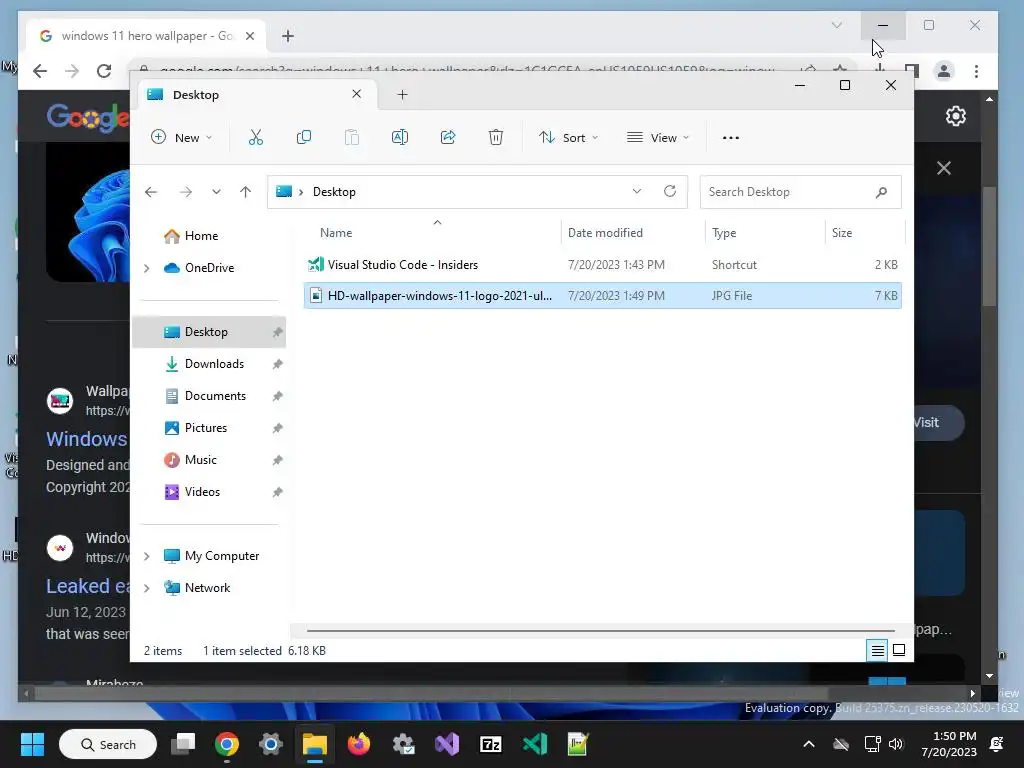This screenshot has height=768, width=1024.
Task: Open Chrome three-dot menu
Action: click(976, 71)
